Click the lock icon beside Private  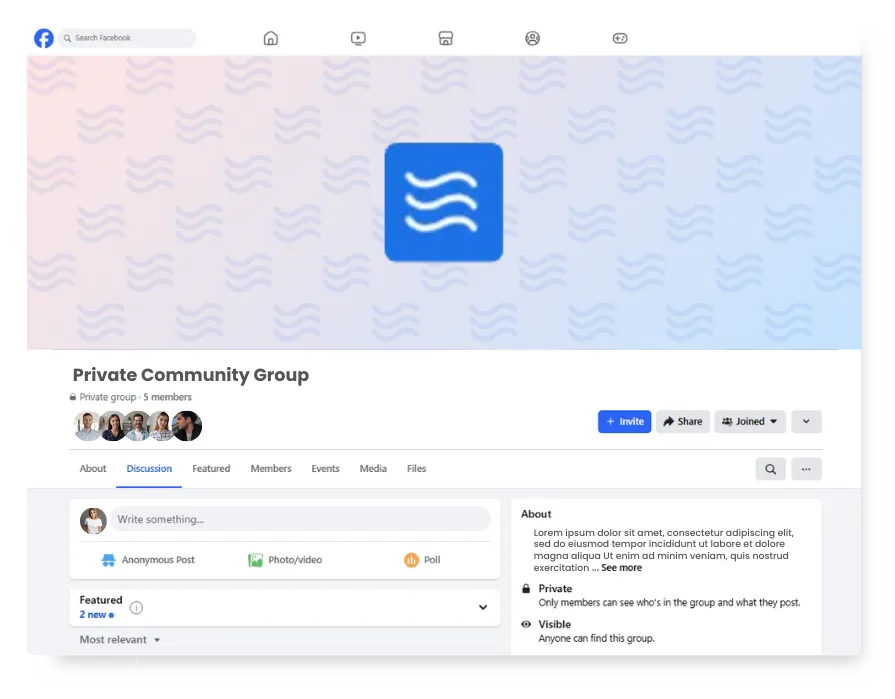526,588
